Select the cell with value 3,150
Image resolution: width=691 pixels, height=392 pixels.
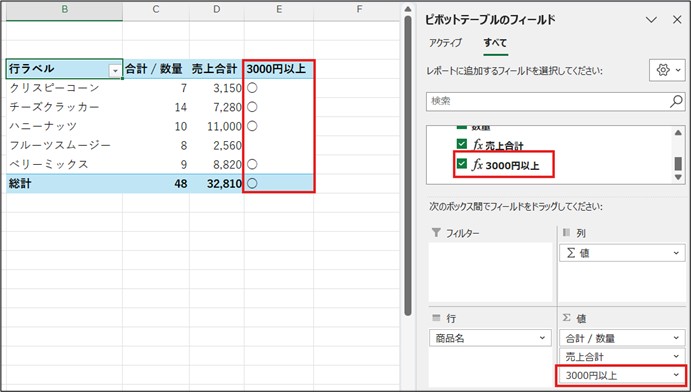(x=217, y=88)
